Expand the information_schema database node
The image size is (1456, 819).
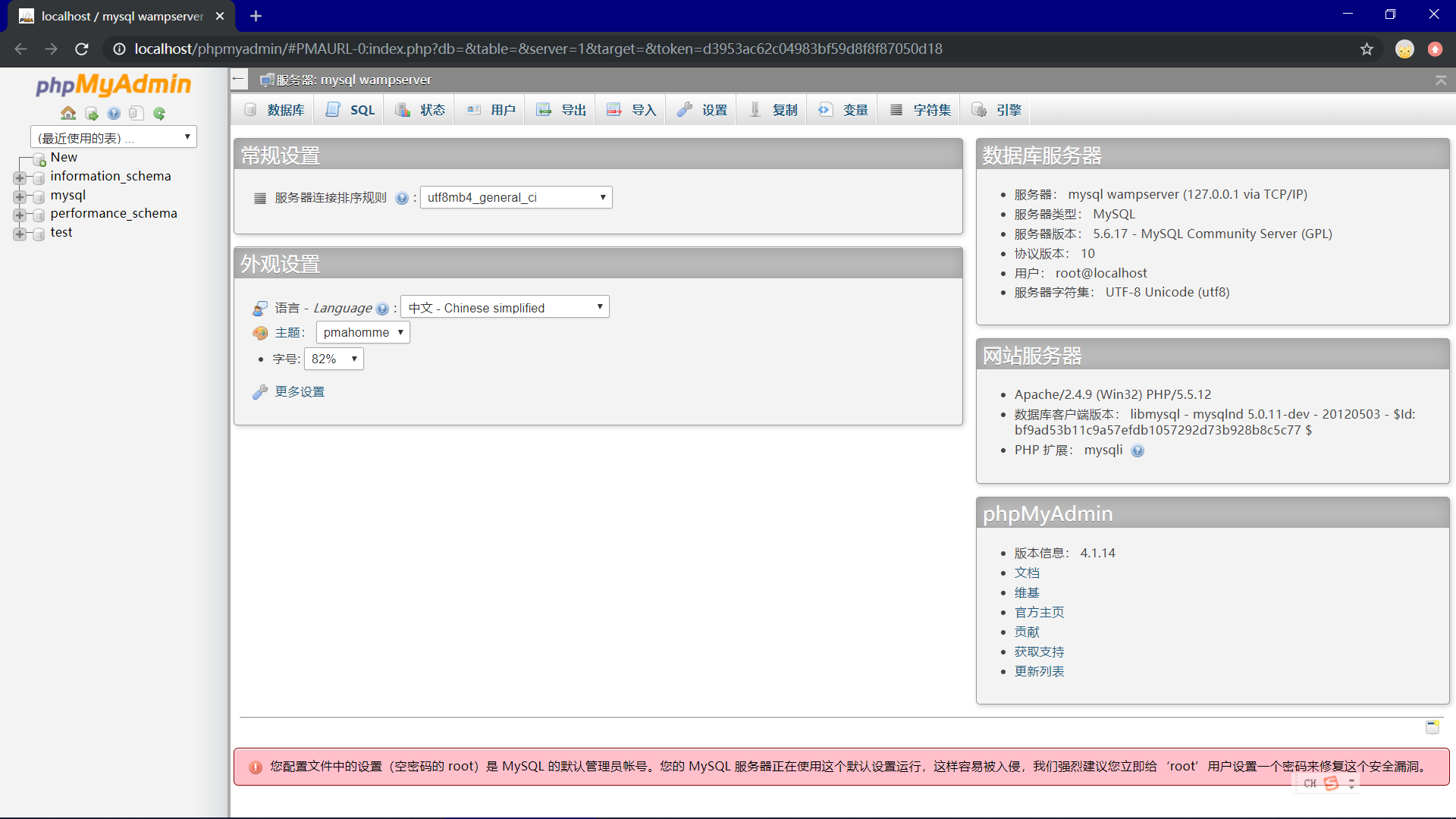[x=20, y=178]
